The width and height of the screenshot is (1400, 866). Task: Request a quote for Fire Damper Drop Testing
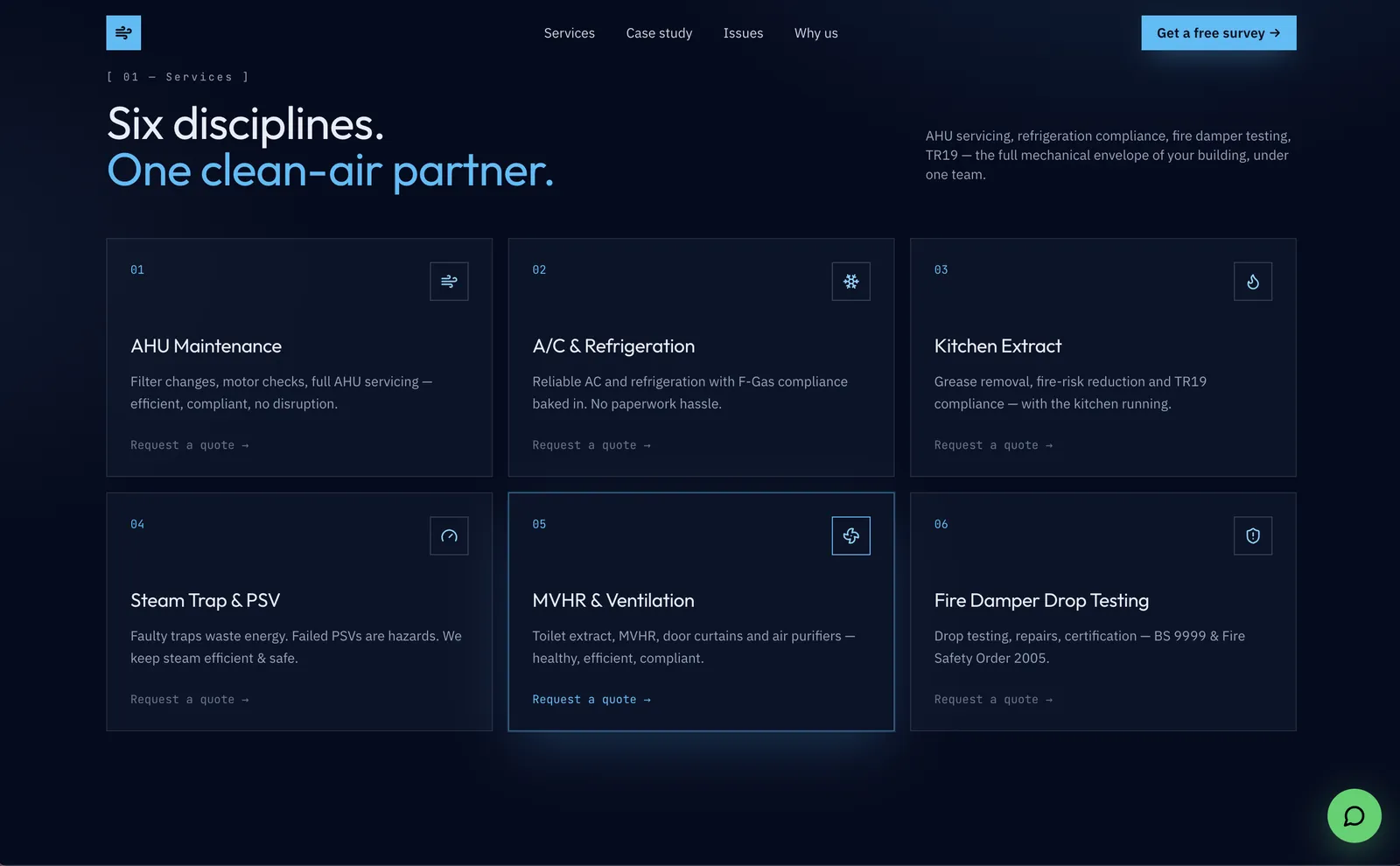(993, 700)
